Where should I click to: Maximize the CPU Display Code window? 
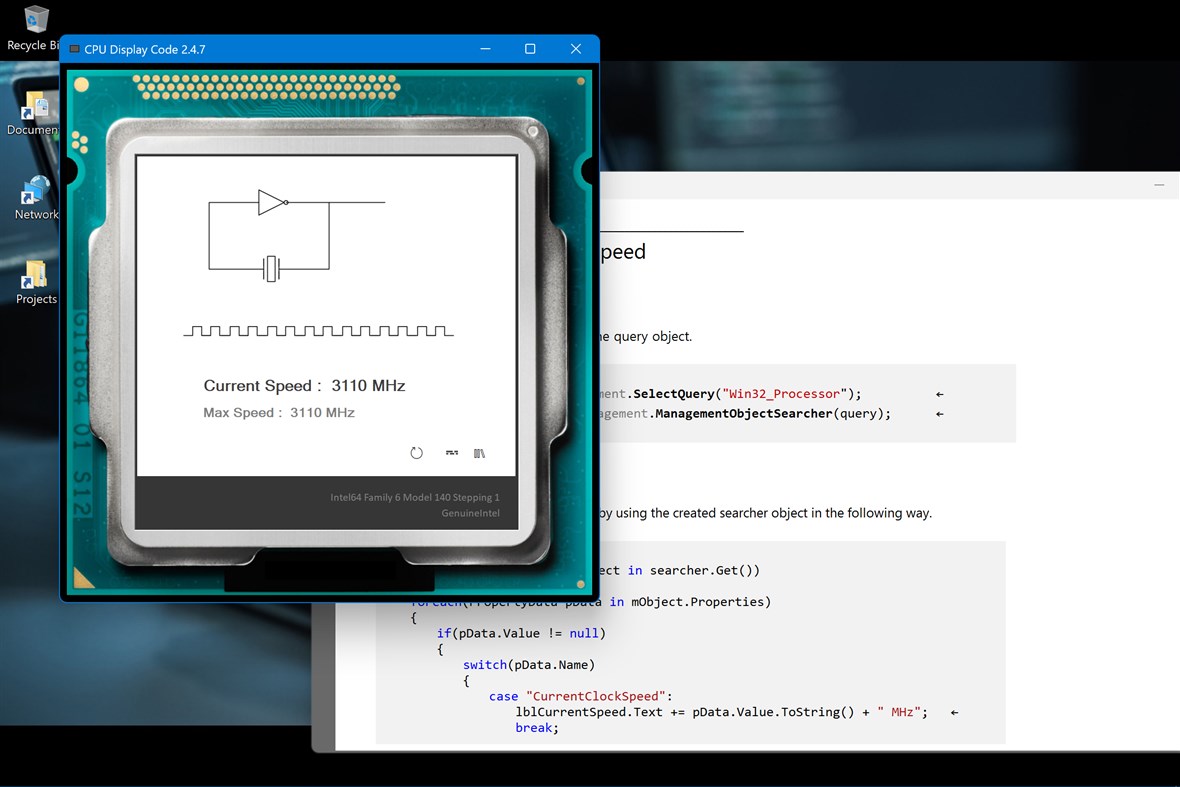[530, 48]
